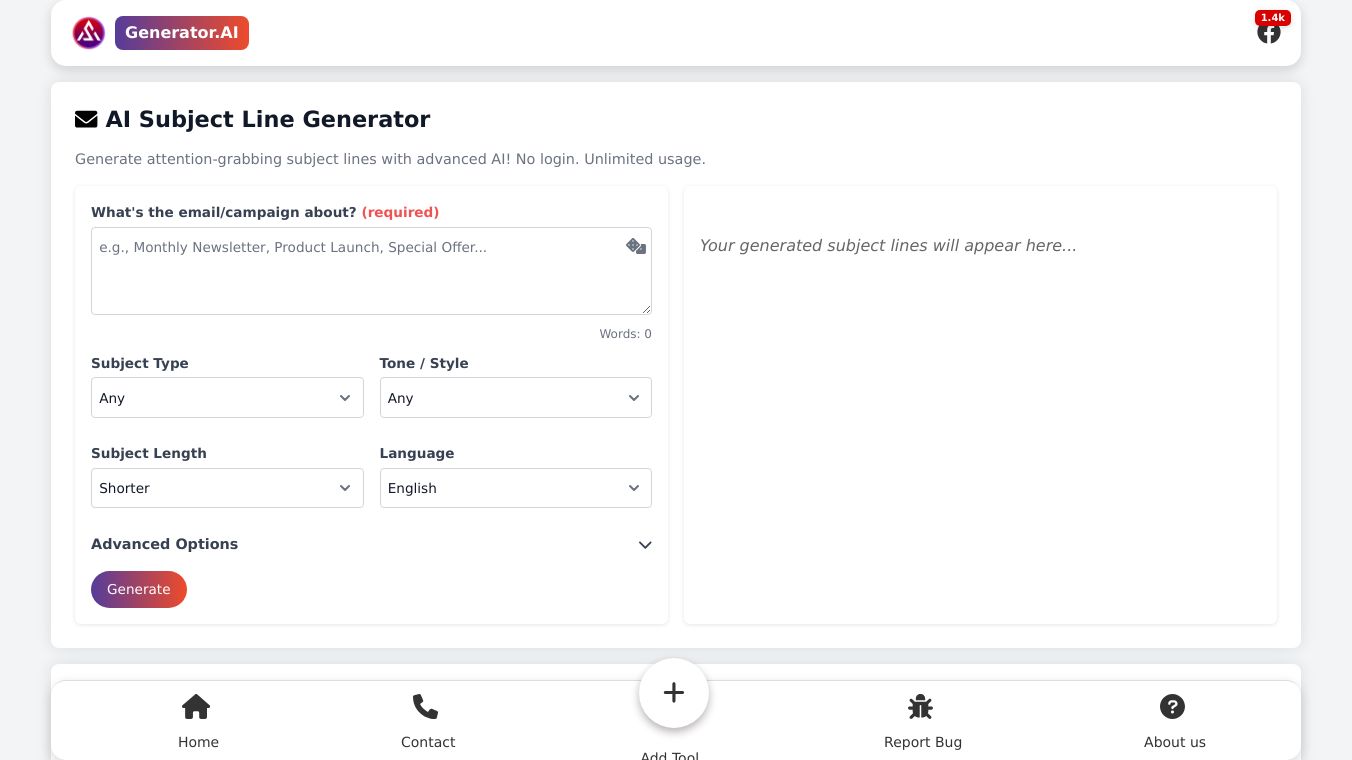1352x760 pixels.
Task: Click the Generator.AI brand badge
Action: [x=182, y=33]
